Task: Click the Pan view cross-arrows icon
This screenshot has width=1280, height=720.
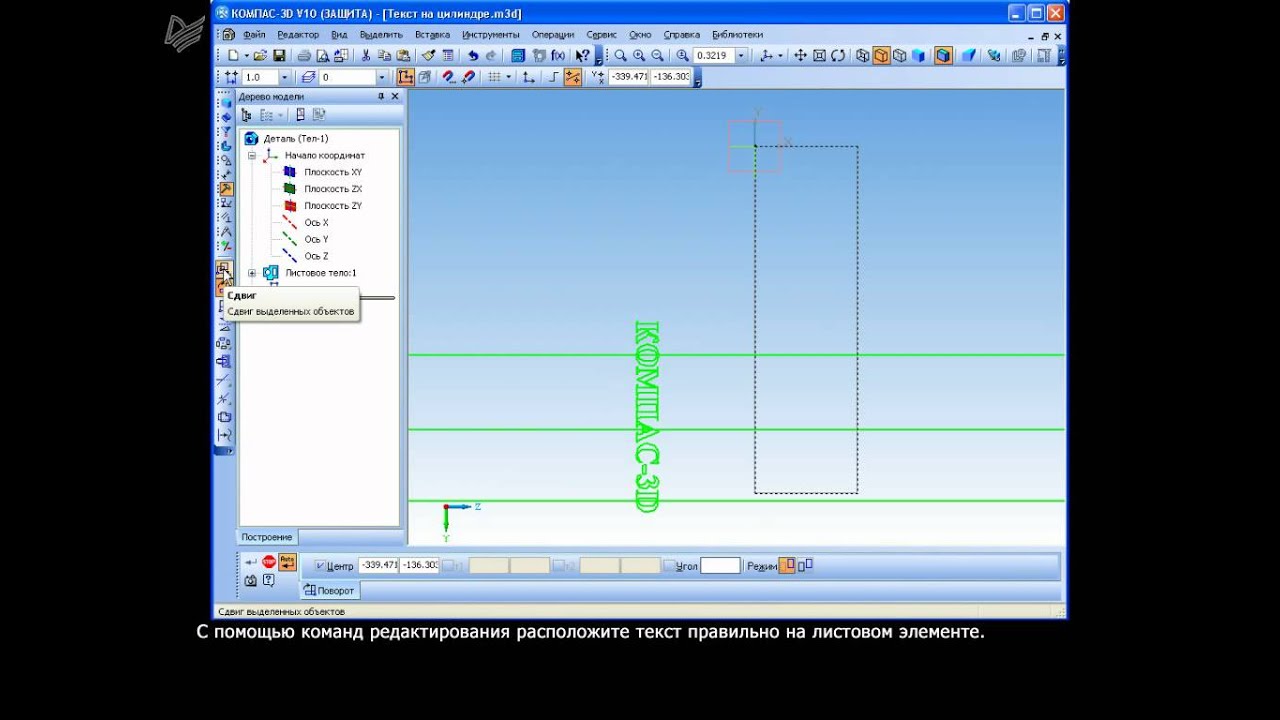Action: (801, 56)
